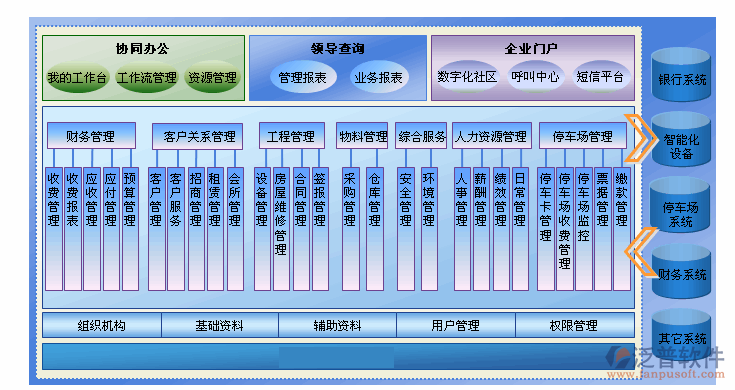Open the 组织机构 bottom section
Image resolution: width=735 pixels, height=390 pixels.
click(102, 325)
